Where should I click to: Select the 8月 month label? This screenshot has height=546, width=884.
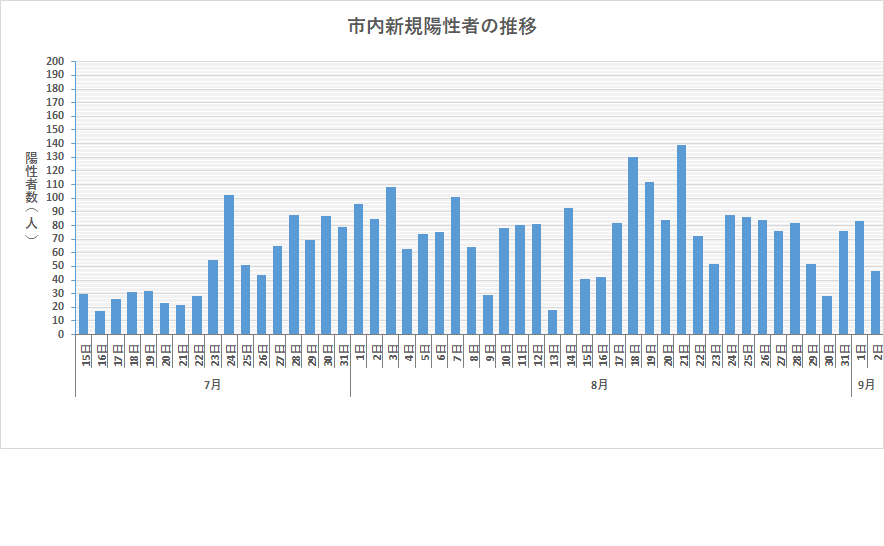click(x=599, y=385)
